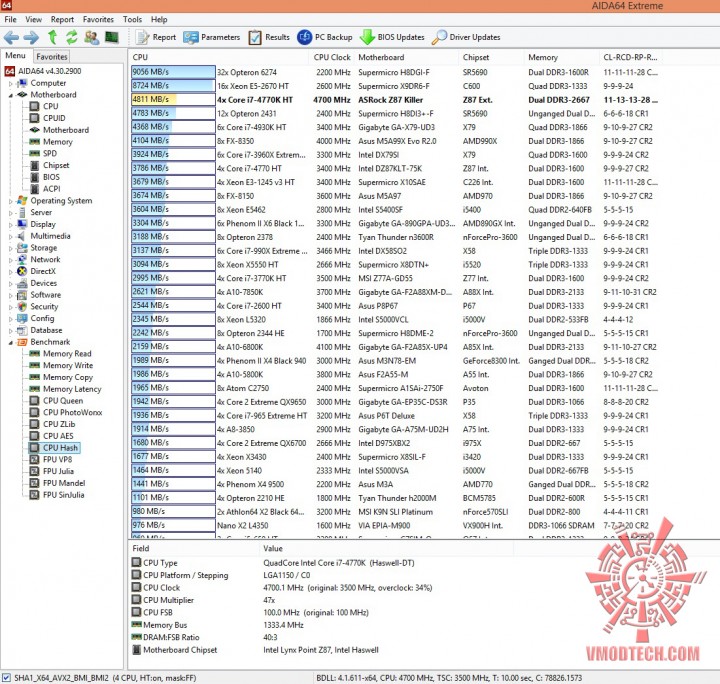Open the FPU SinJulia benchmark
The height and width of the screenshot is (684, 720).
click(63, 495)
